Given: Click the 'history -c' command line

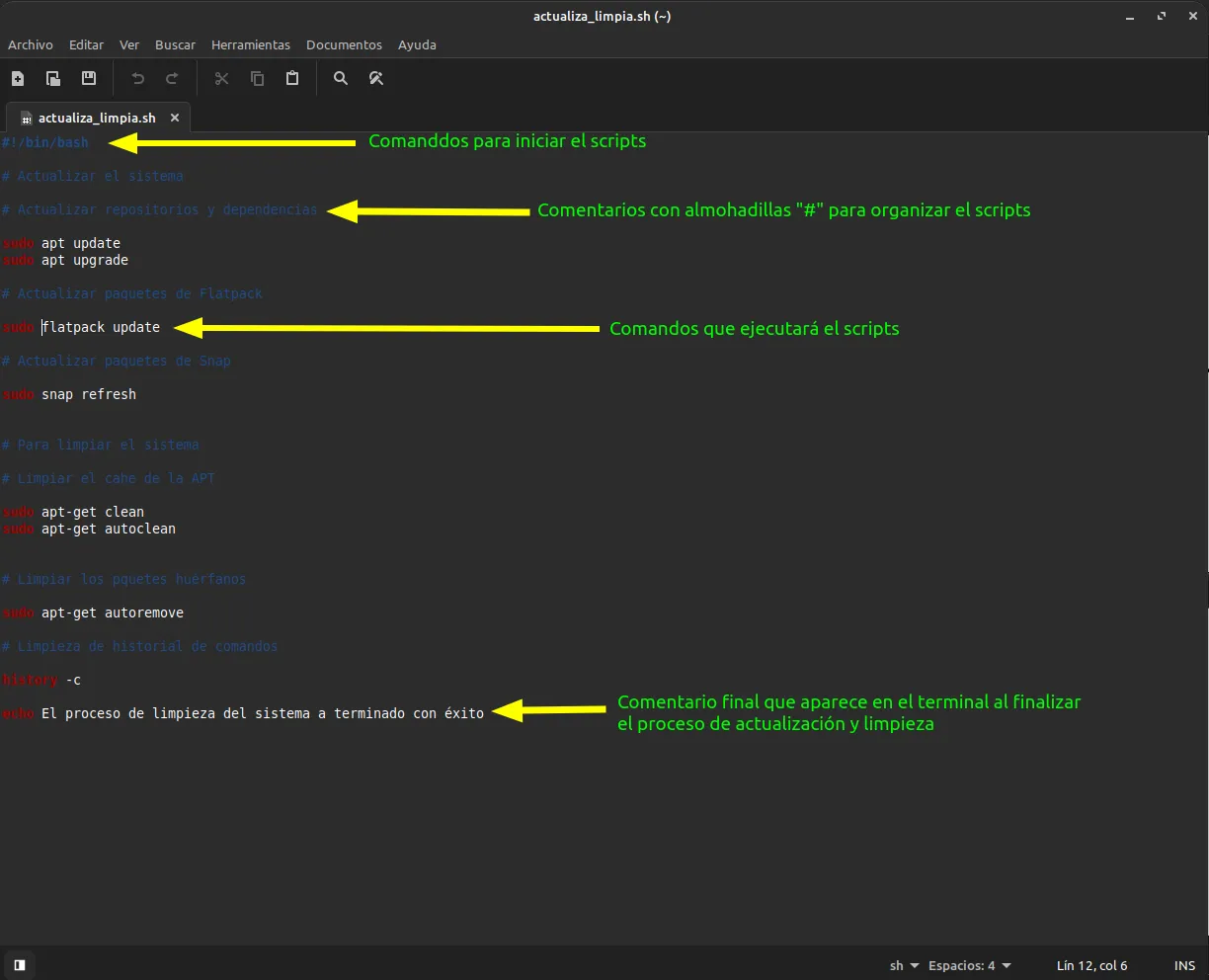Looking at the screenshot, I should [x=41, y=680].
